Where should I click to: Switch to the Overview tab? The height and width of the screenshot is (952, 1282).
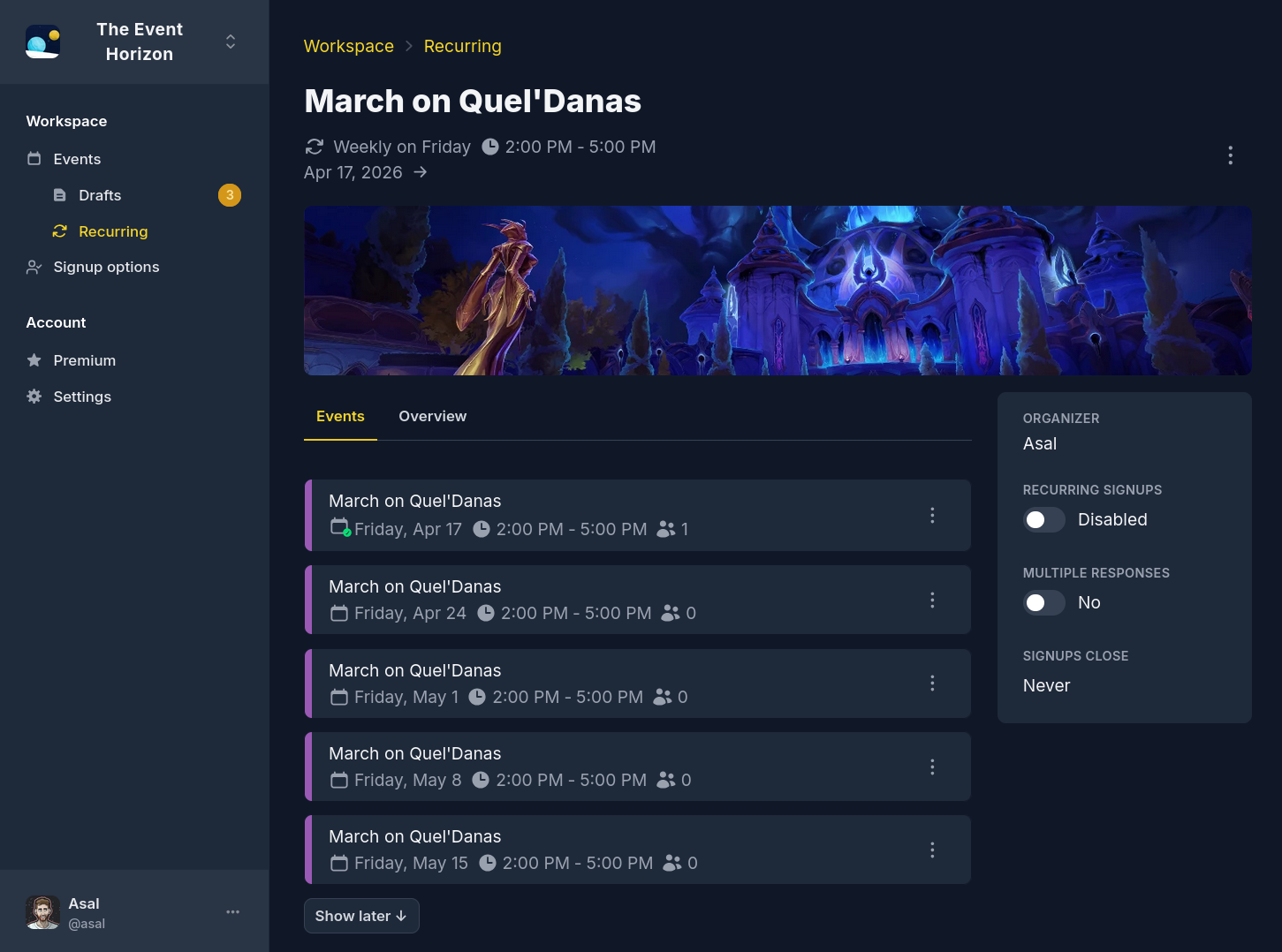tap(432, 415)
